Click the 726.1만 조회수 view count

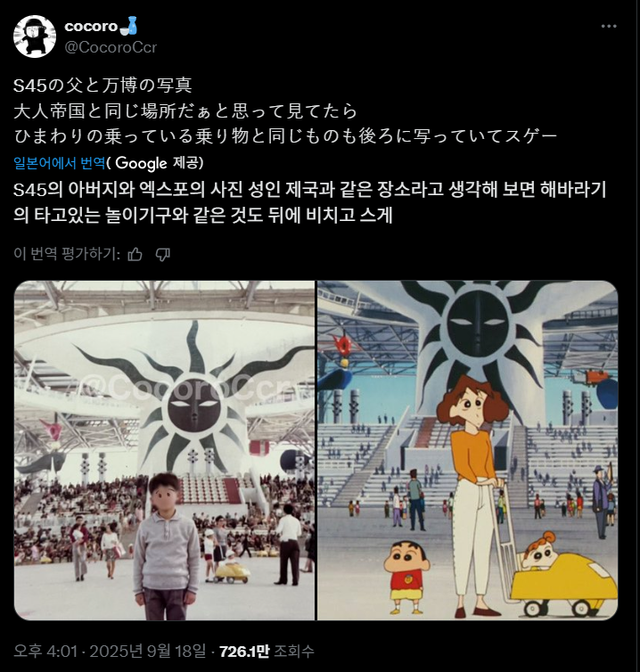point(267,651)
